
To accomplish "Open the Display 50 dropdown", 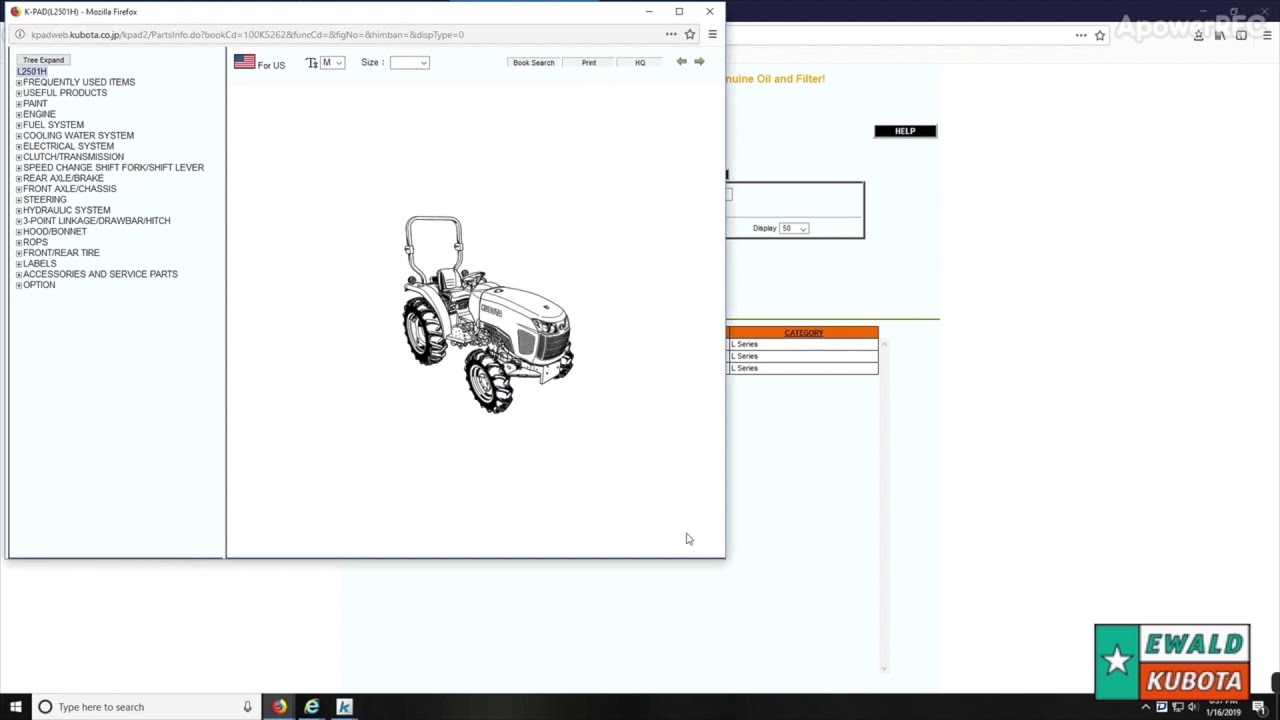I will (x=794, y=228).
